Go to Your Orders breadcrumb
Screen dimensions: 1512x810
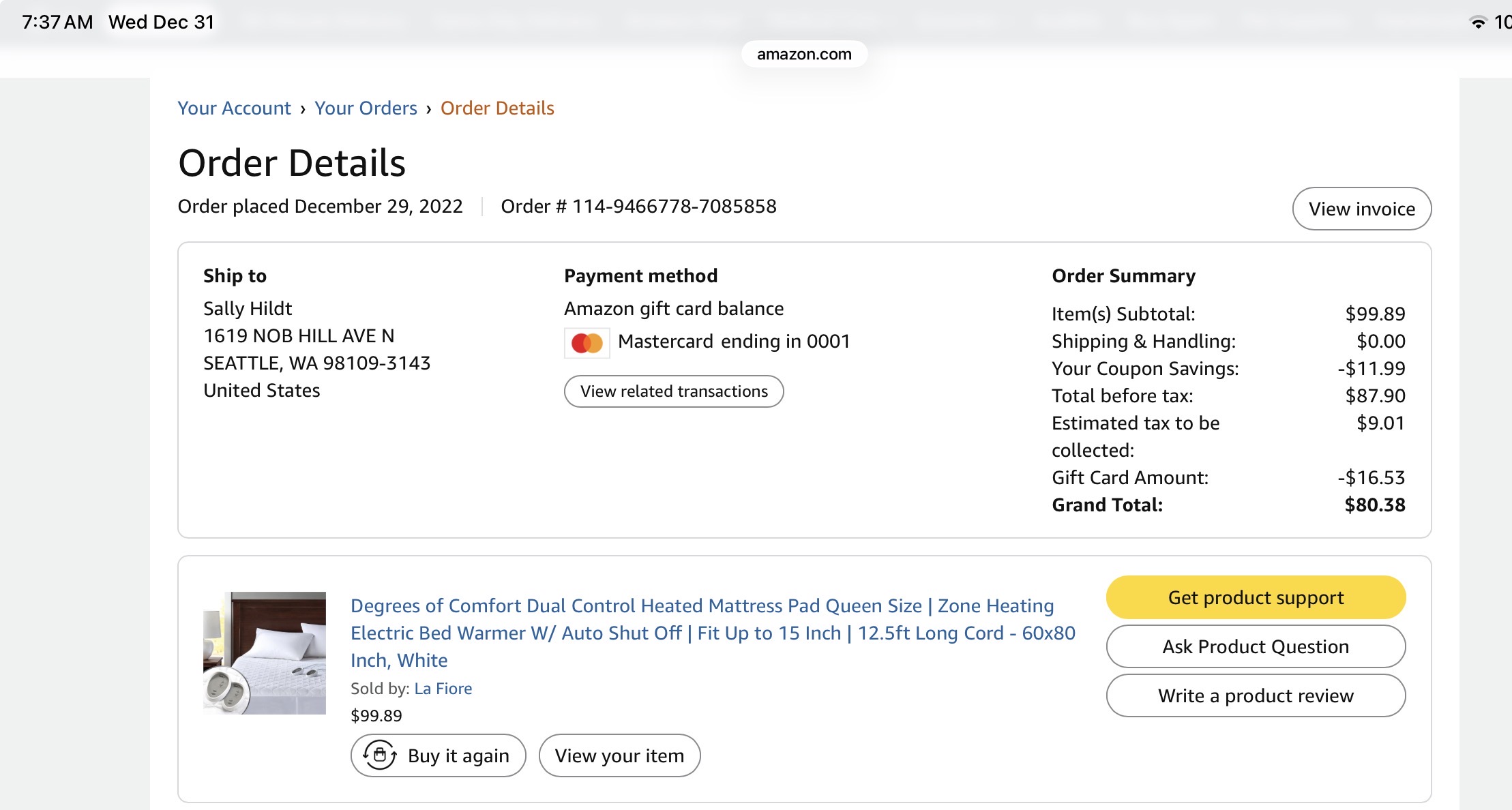tap(366, 108)
